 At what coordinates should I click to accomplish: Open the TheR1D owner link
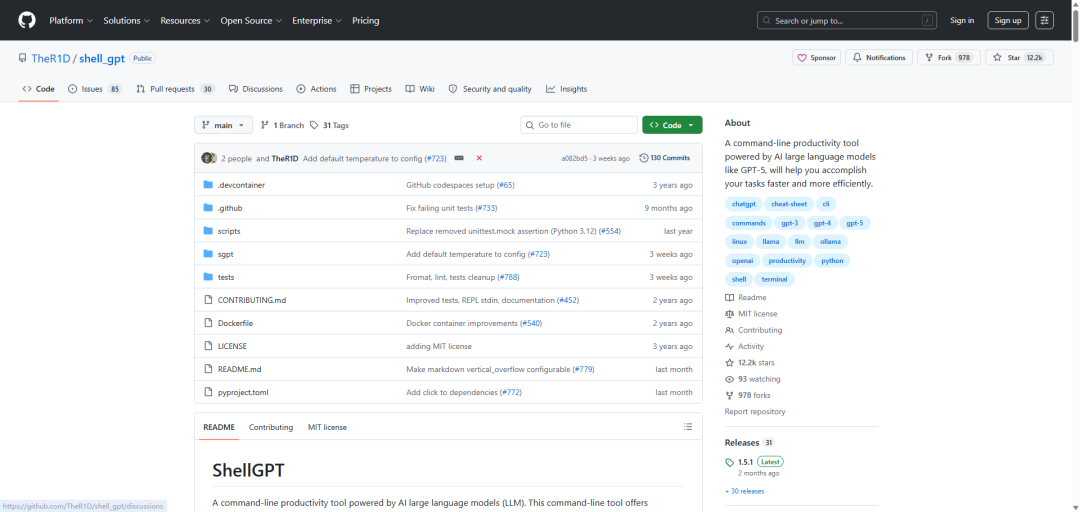click(51, 59)
